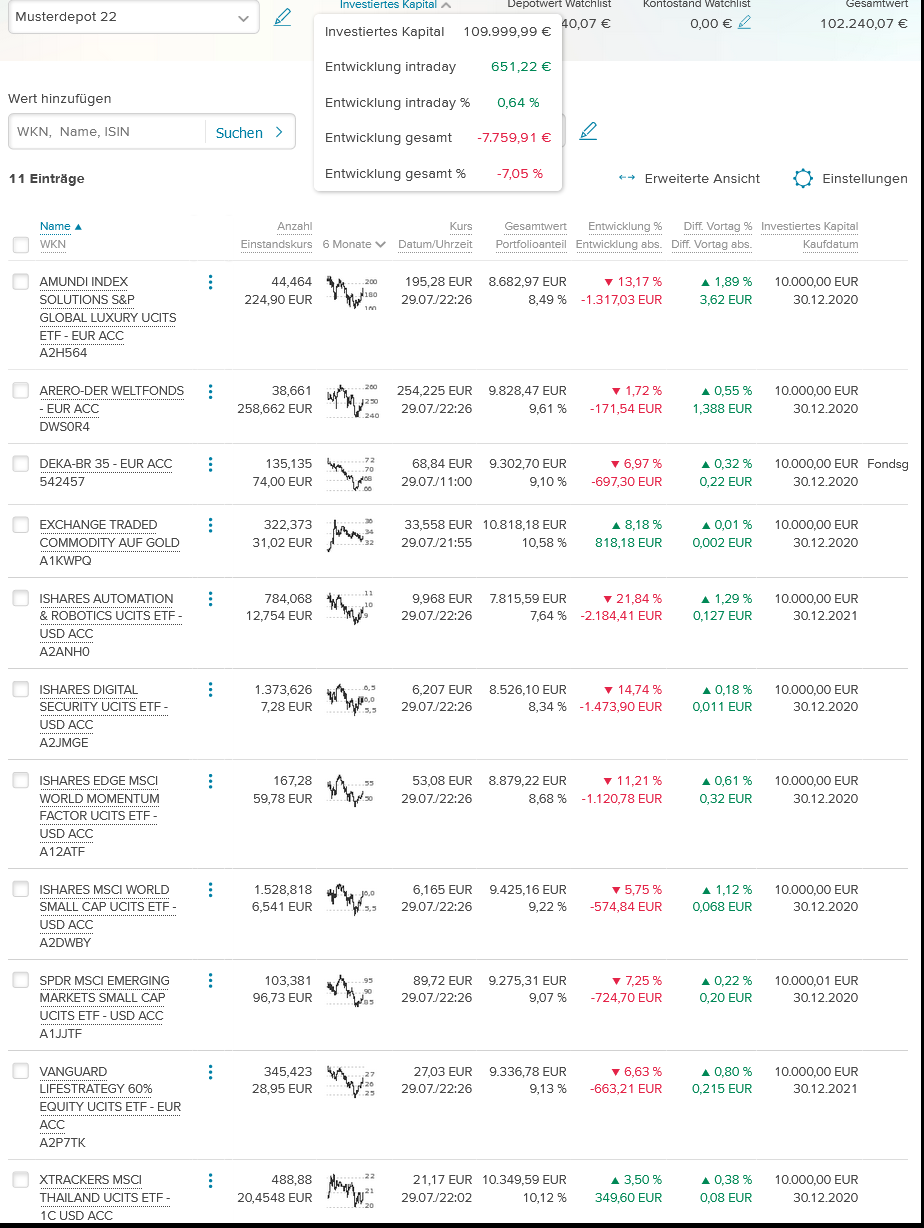Edit the Kontostand Watchlist value
924x1228 pixels.
point(744,23)
